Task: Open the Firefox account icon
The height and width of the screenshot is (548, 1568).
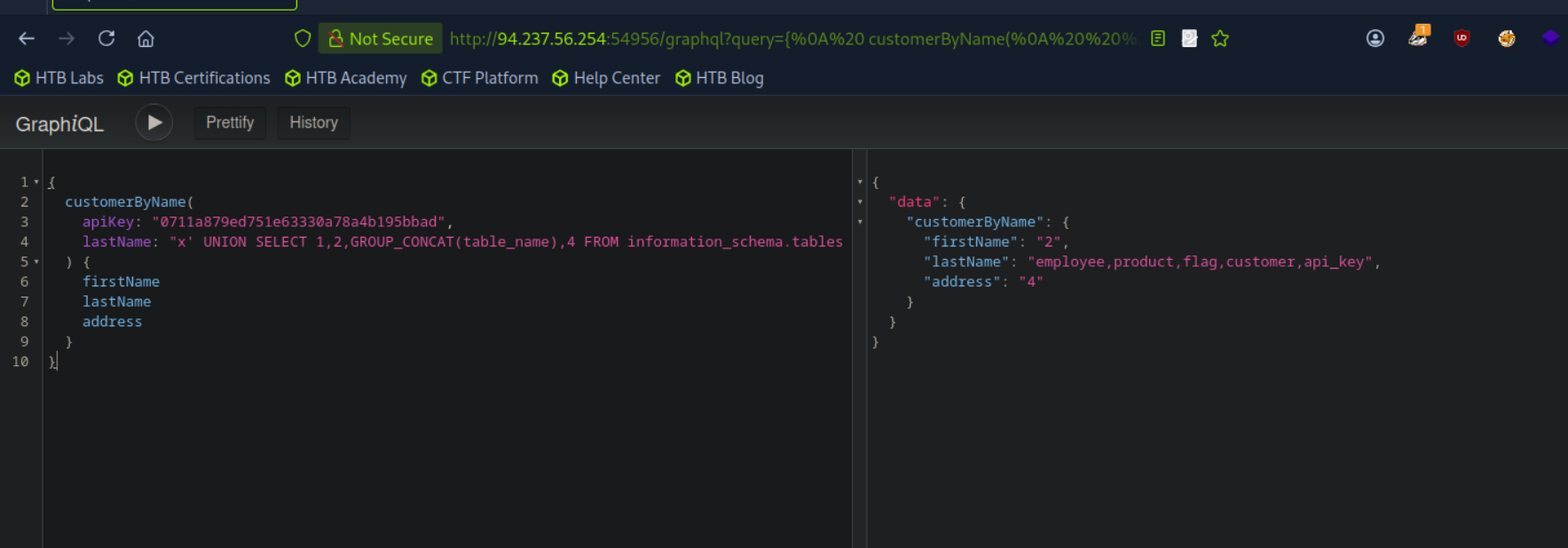Action: coord(1375,38)
